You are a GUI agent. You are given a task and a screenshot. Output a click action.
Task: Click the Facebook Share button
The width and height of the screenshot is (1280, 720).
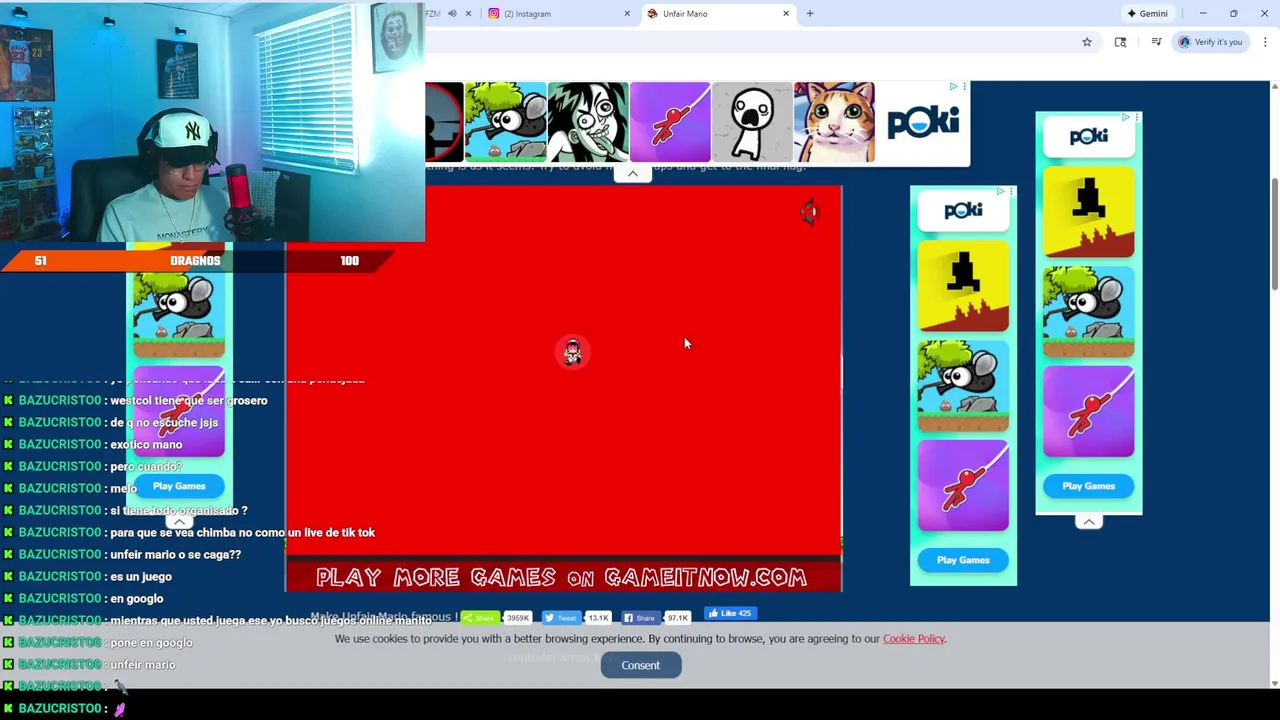click(643, 618)
